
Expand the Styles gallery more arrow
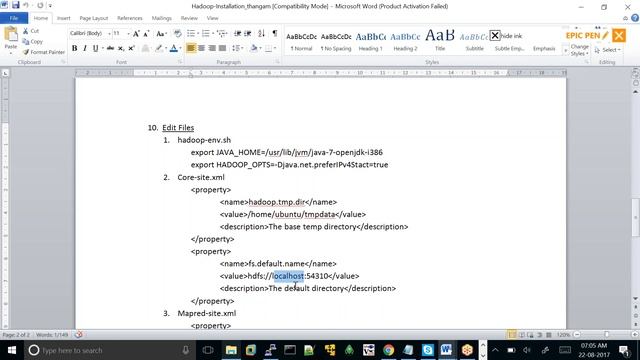(565, 51)
